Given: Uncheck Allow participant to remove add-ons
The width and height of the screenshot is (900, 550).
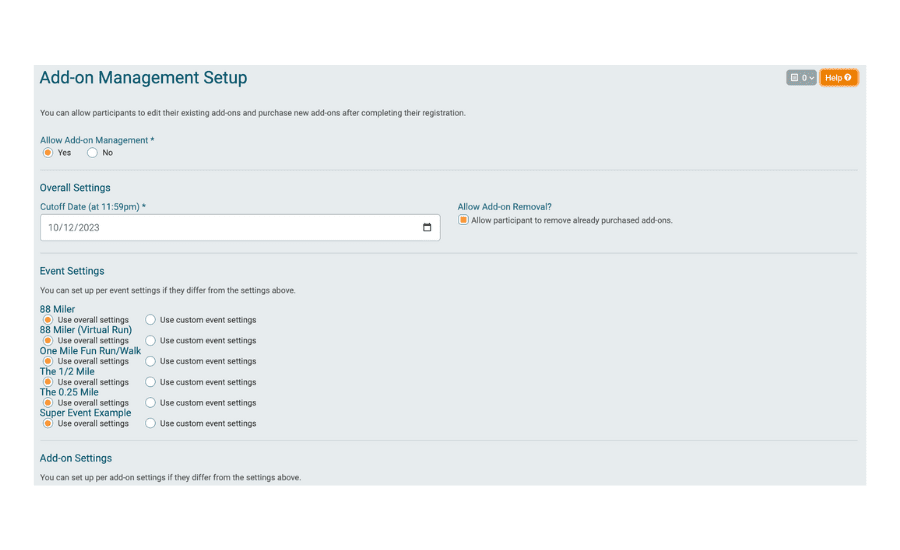Looking at the screenshot, I should 463,220.
